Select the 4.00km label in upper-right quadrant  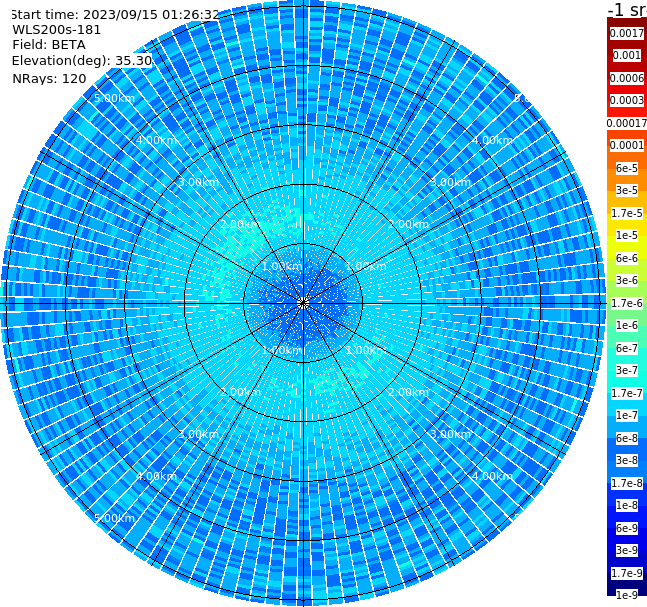492,140
